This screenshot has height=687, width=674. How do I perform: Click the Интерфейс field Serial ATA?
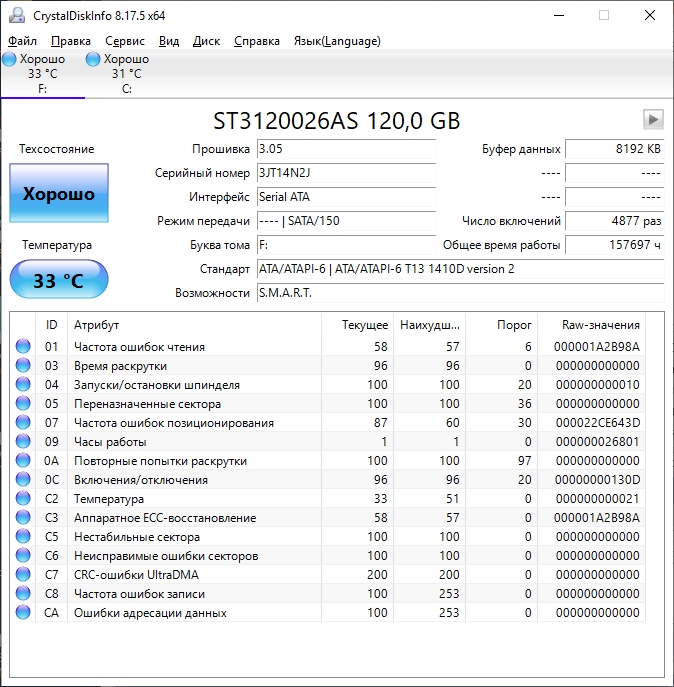(346, 197)
